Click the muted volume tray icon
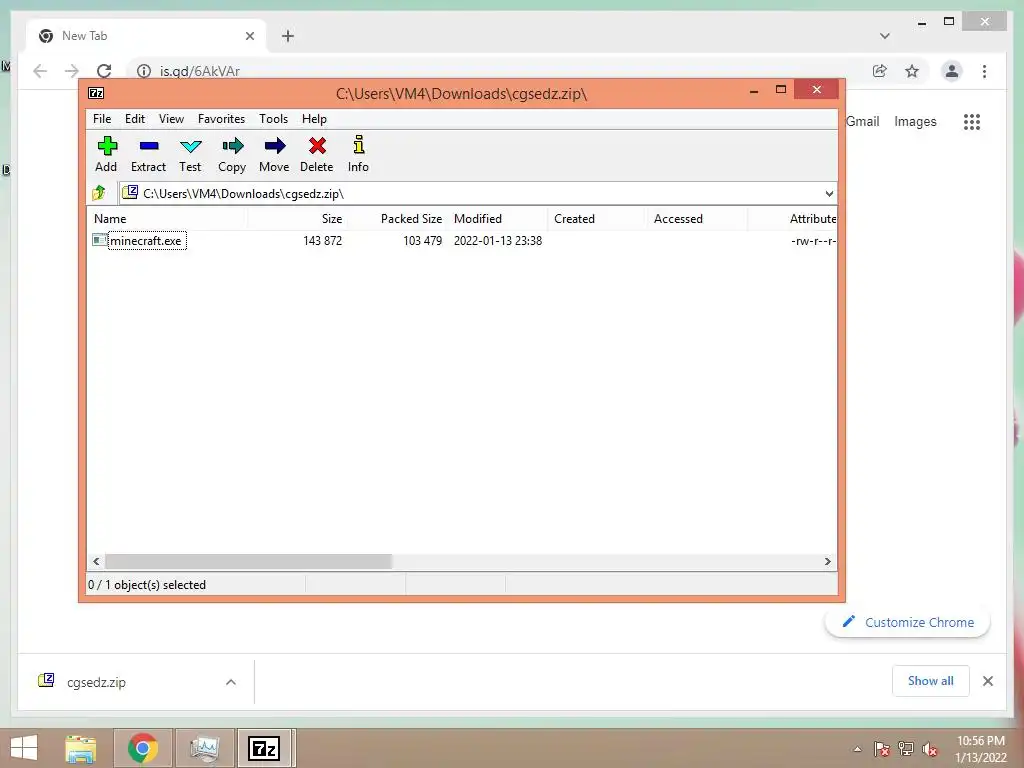1024x768 pixels. pos(930,749)
